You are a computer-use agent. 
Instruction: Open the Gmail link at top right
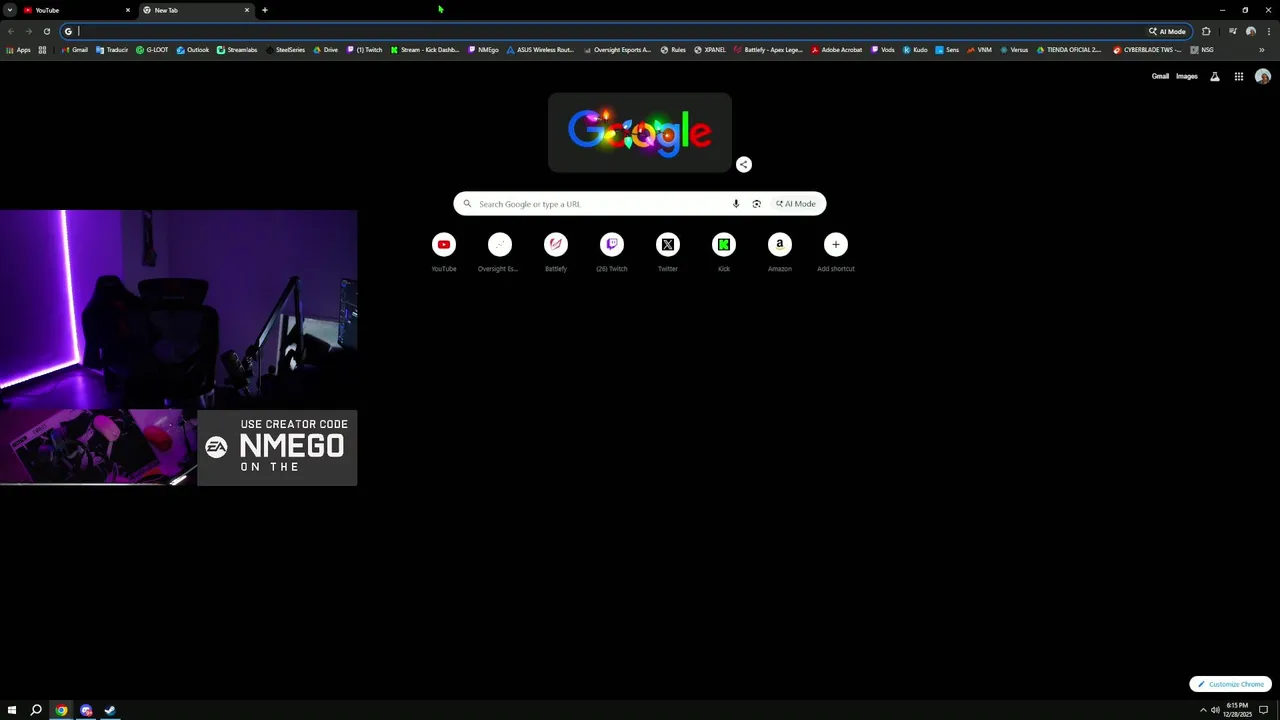click(1160, 76)
